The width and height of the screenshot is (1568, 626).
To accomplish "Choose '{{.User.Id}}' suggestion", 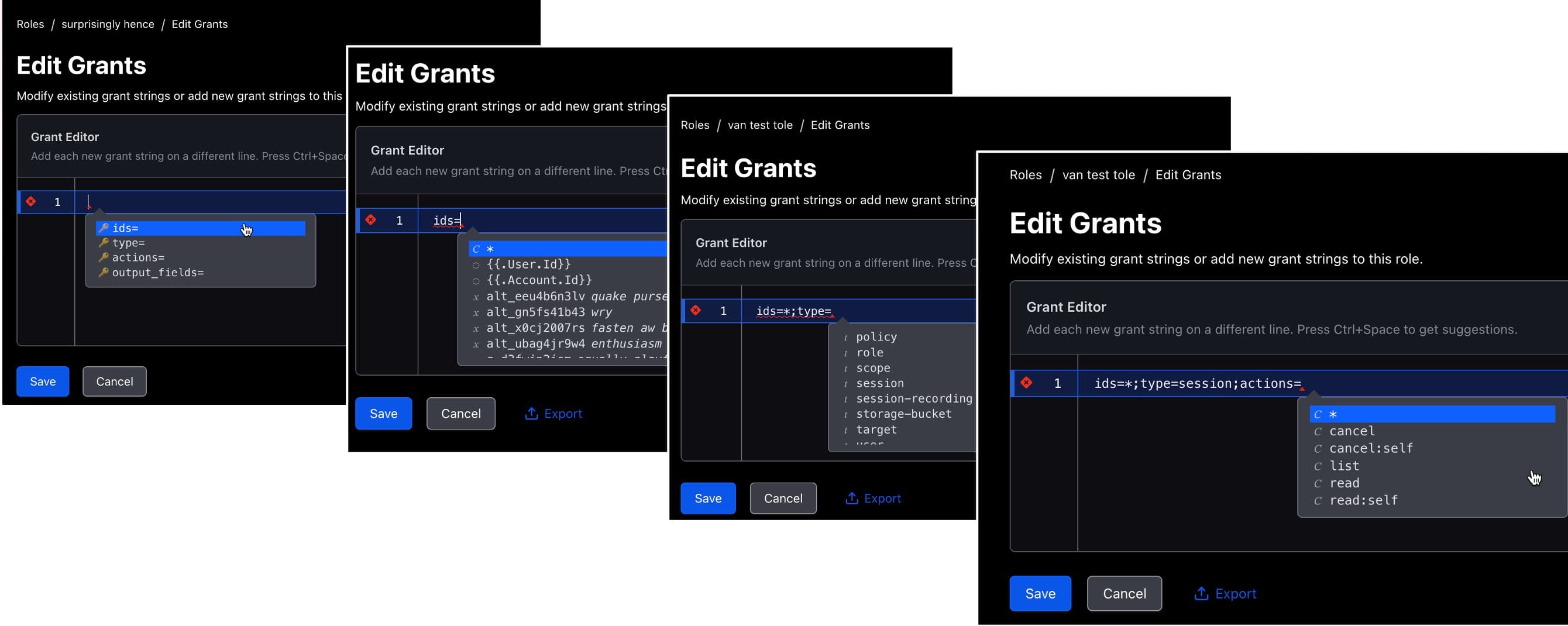I will click(568, 264).
